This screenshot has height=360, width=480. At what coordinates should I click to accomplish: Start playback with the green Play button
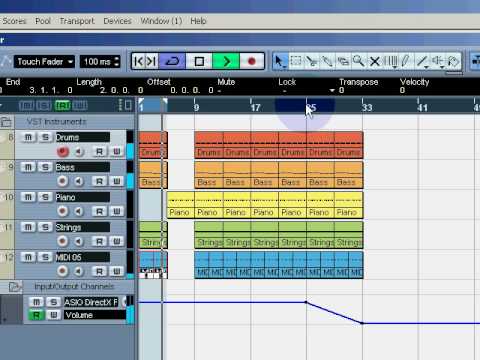pos(226,62)
